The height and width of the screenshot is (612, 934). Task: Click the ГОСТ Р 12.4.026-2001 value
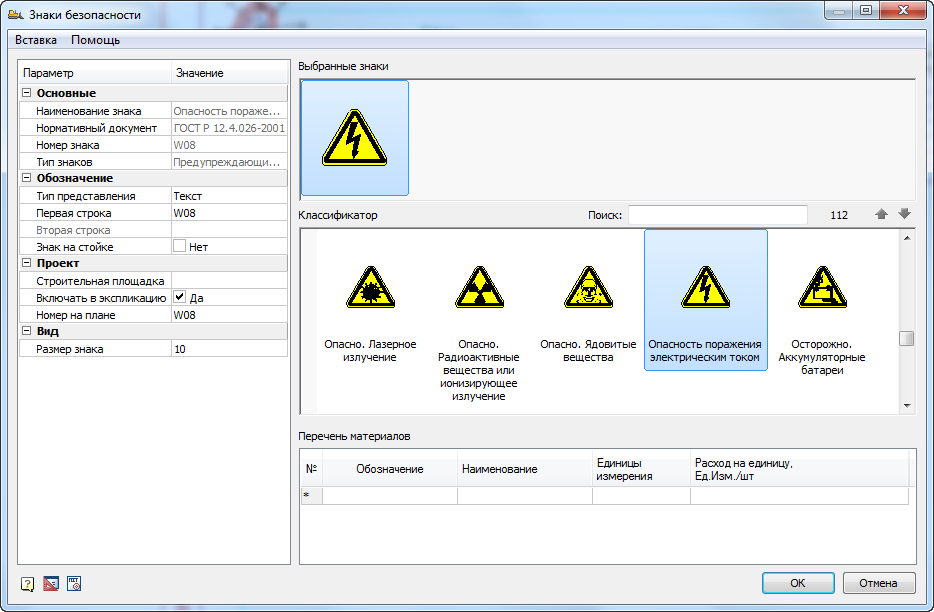[229, 128]
